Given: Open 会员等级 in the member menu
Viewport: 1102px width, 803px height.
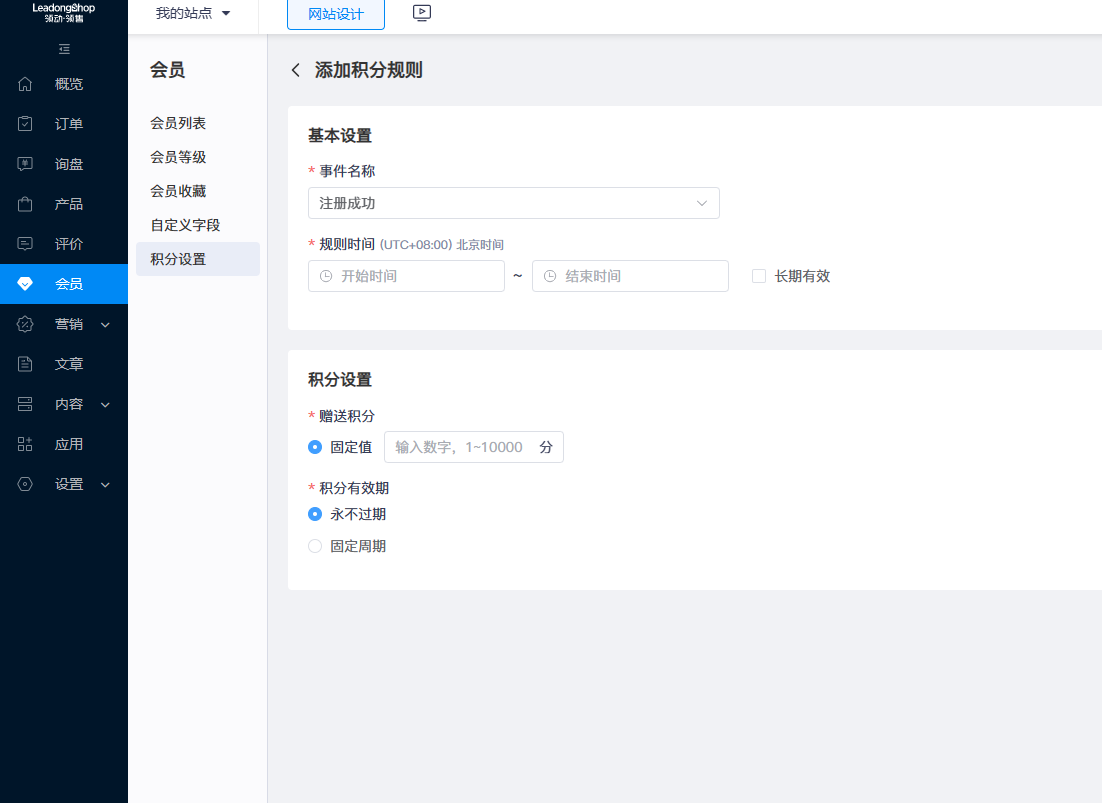Looking at the screenshot, I should (178, 157).
